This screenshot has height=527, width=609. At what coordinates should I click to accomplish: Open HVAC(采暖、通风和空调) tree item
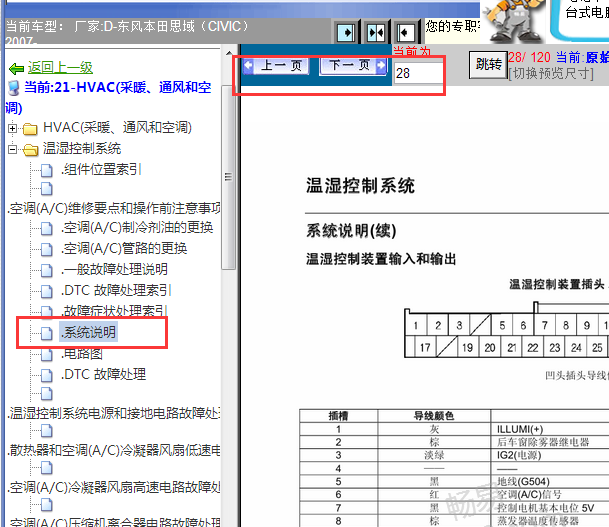pos(117,127)
